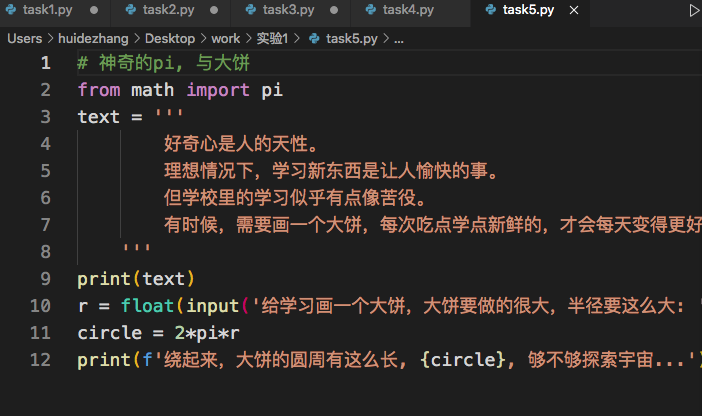Click the ellipsis symbol breadcrumb

pyautogui.click(x=399, y=39)
